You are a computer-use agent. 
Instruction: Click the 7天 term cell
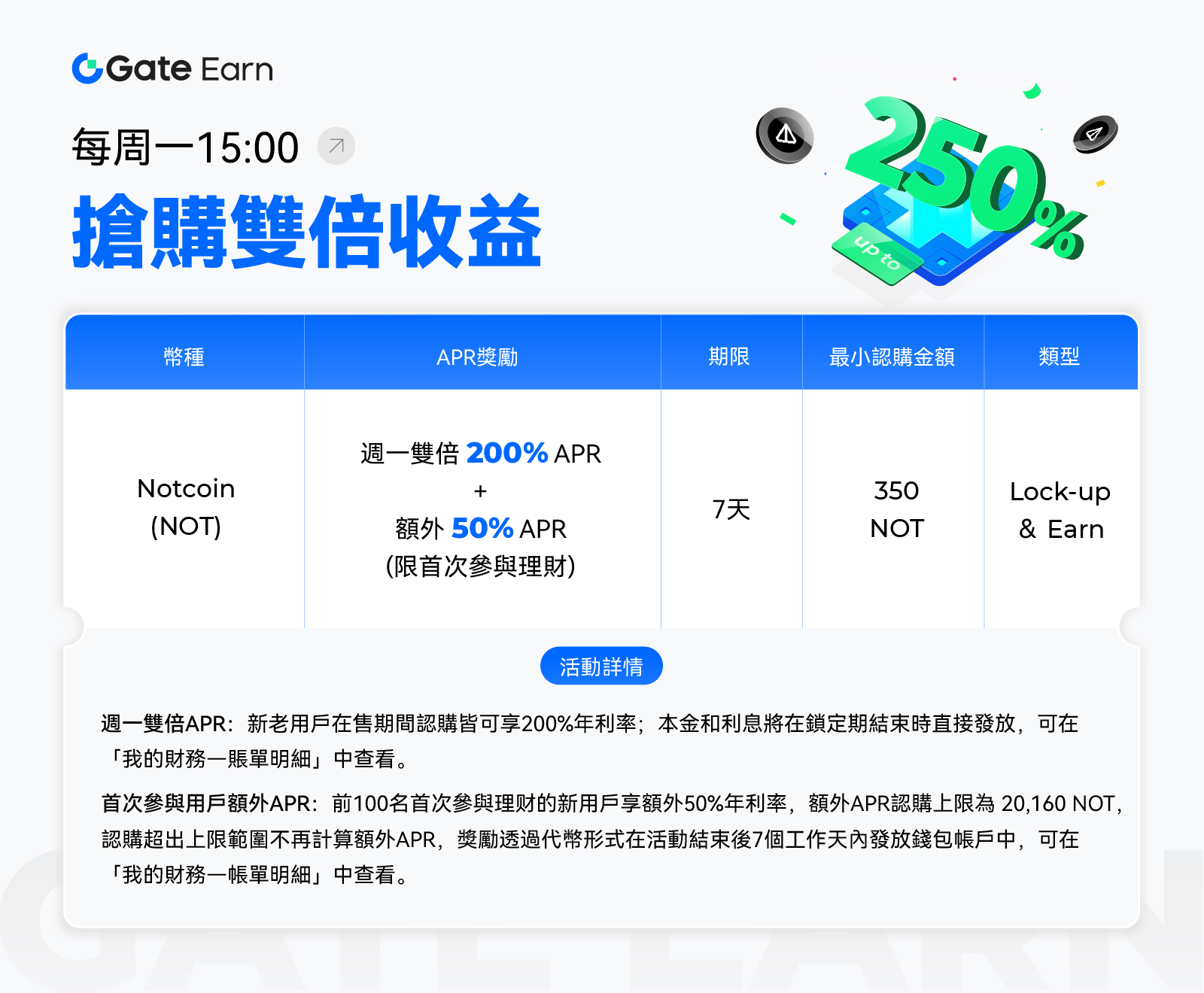(x=731, y=509)
